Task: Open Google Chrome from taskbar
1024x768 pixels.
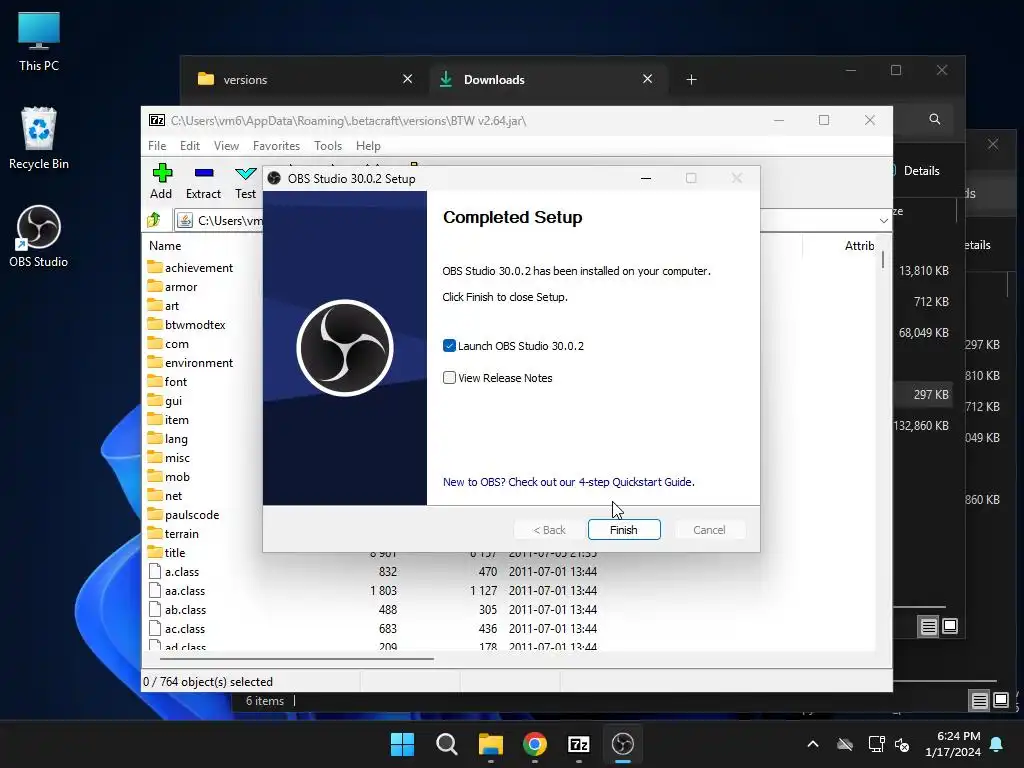Action: tap(534, 744)
